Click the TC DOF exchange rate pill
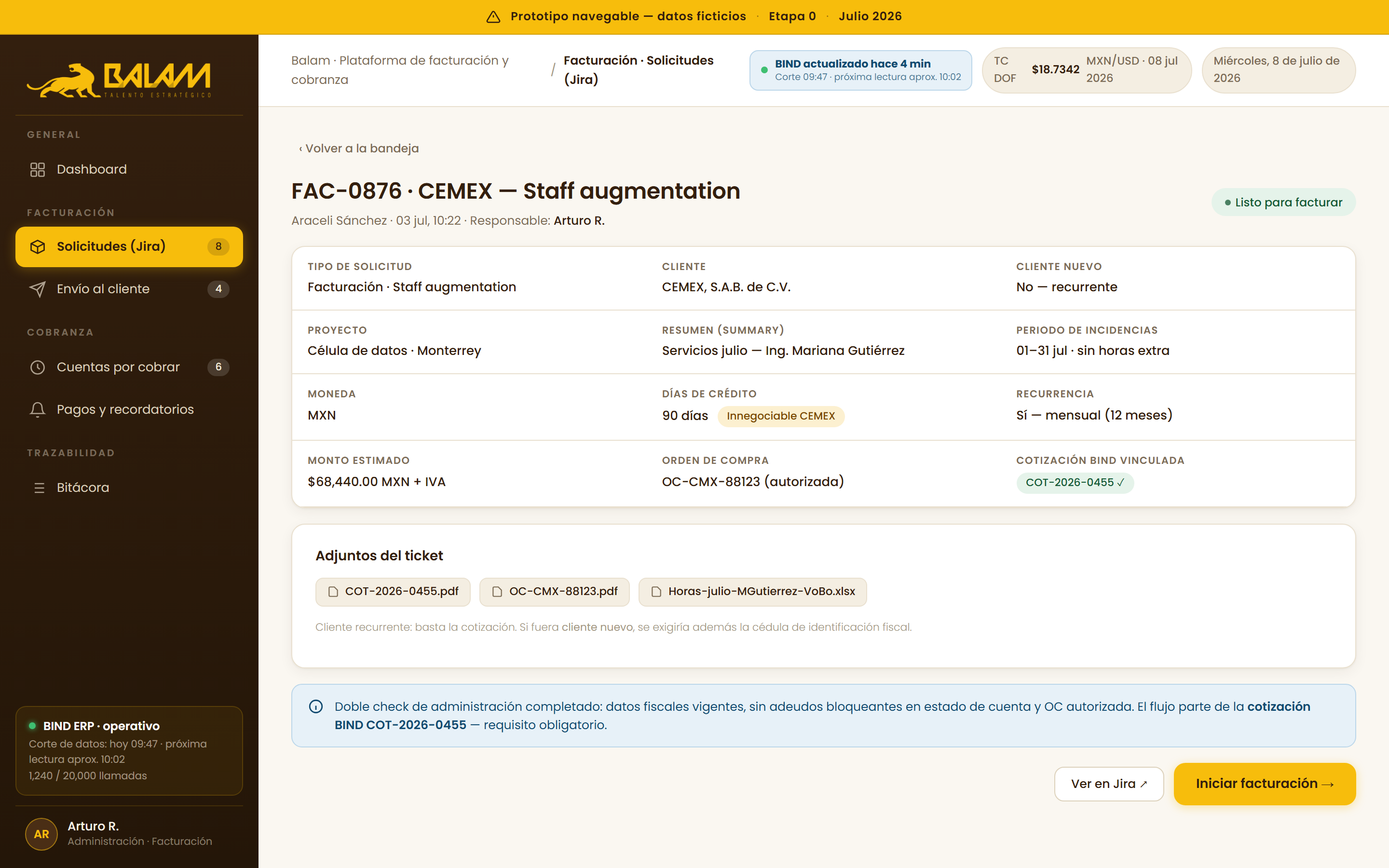1389x868 pixels. 1087,70
